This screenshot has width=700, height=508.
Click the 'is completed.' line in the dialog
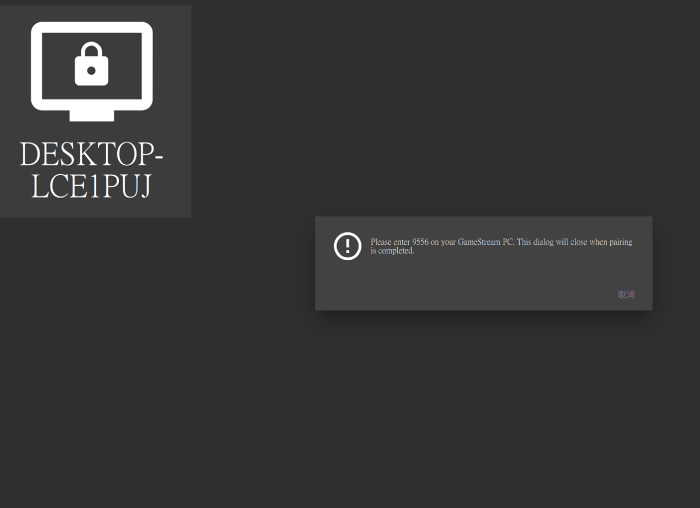[x=392, y=251]
